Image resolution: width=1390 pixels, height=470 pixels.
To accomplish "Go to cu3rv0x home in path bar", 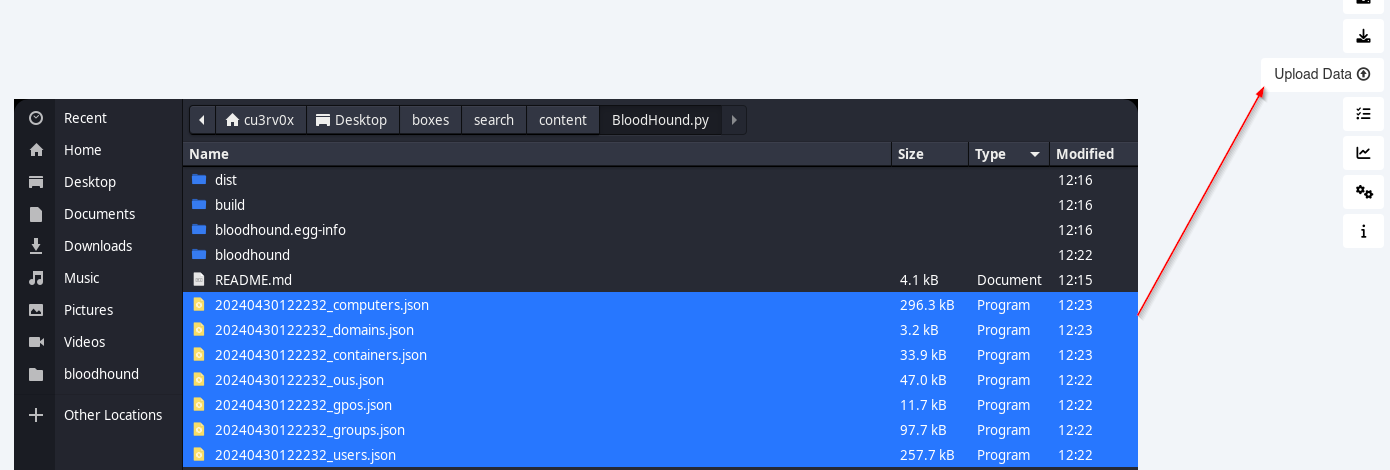I will (260, 120).
